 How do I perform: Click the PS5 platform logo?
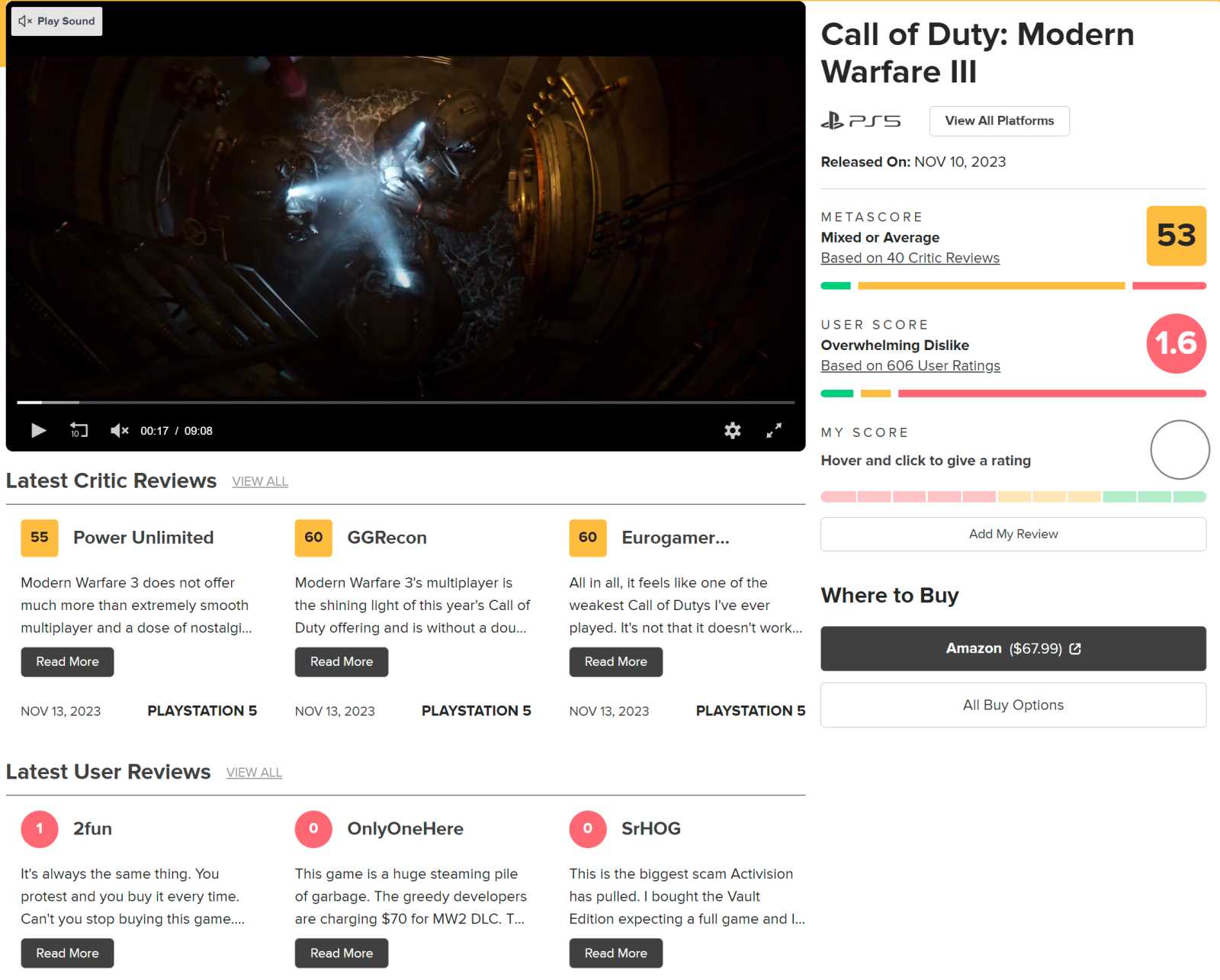tap(861, 121)
